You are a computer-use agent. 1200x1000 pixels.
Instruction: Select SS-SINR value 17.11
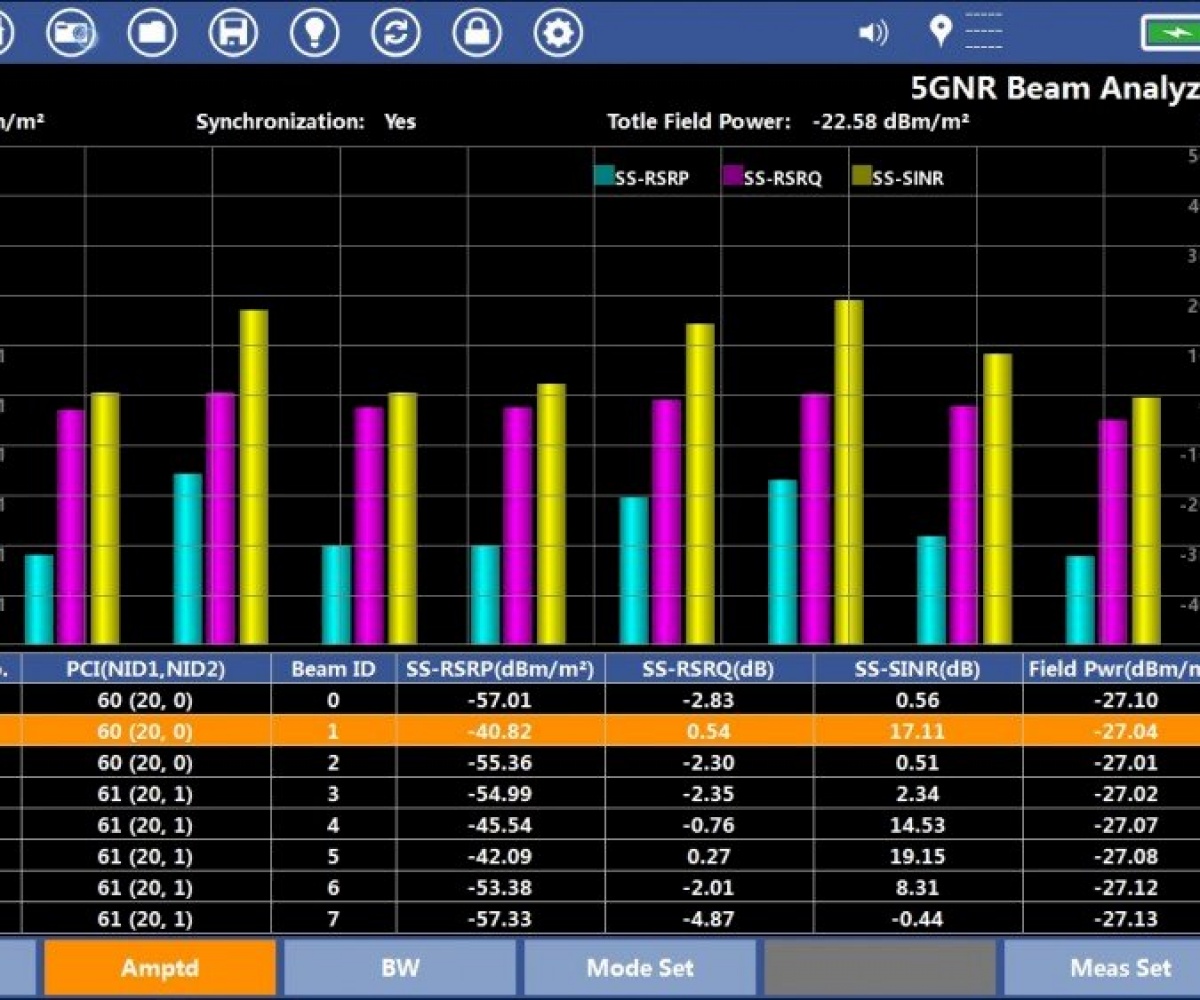[918, 731]
